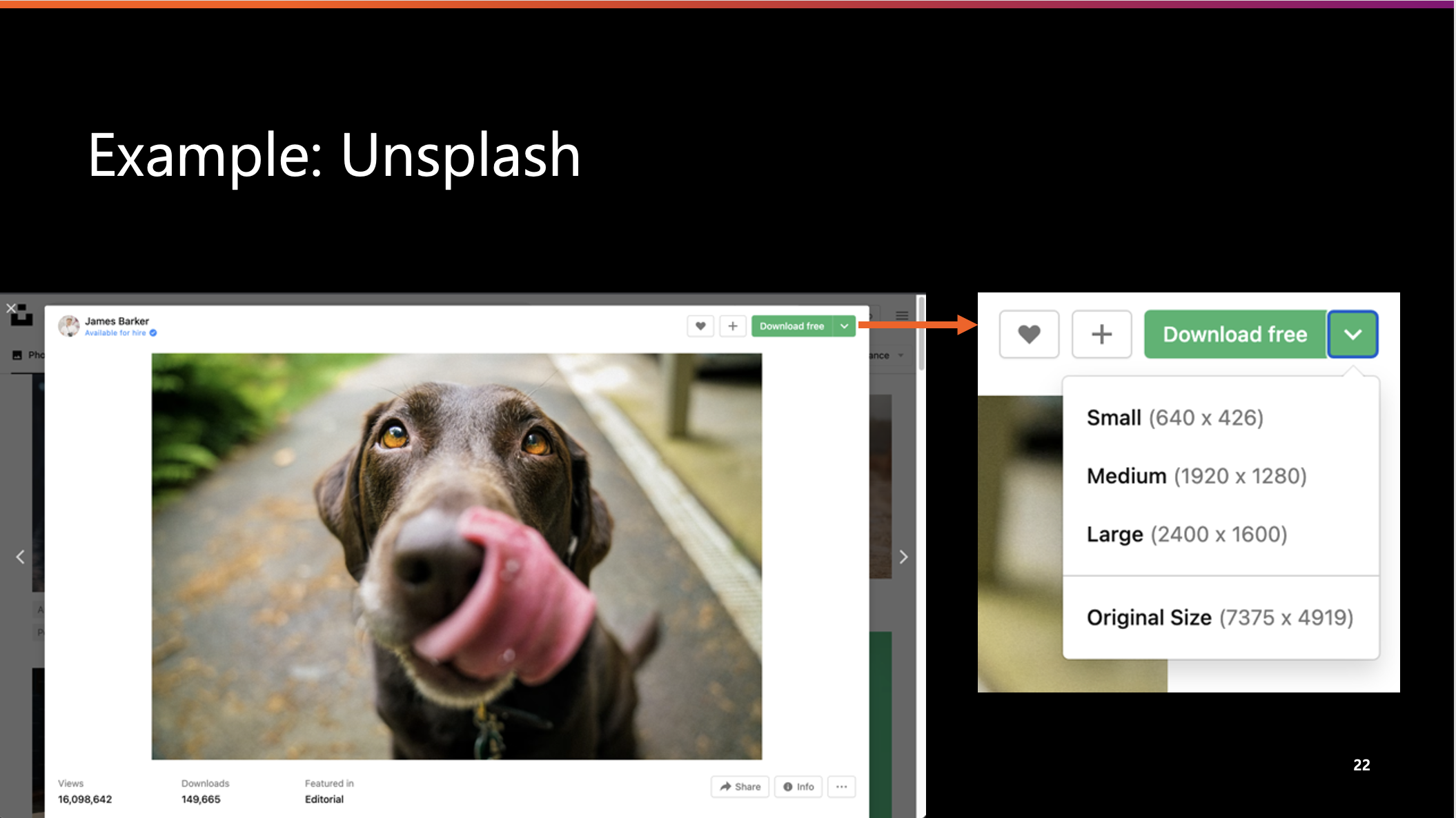Choose Original Size (7375 x 4919) option
The width and height of the screenshot is (1456, 818).
[x=1219, y=617]
